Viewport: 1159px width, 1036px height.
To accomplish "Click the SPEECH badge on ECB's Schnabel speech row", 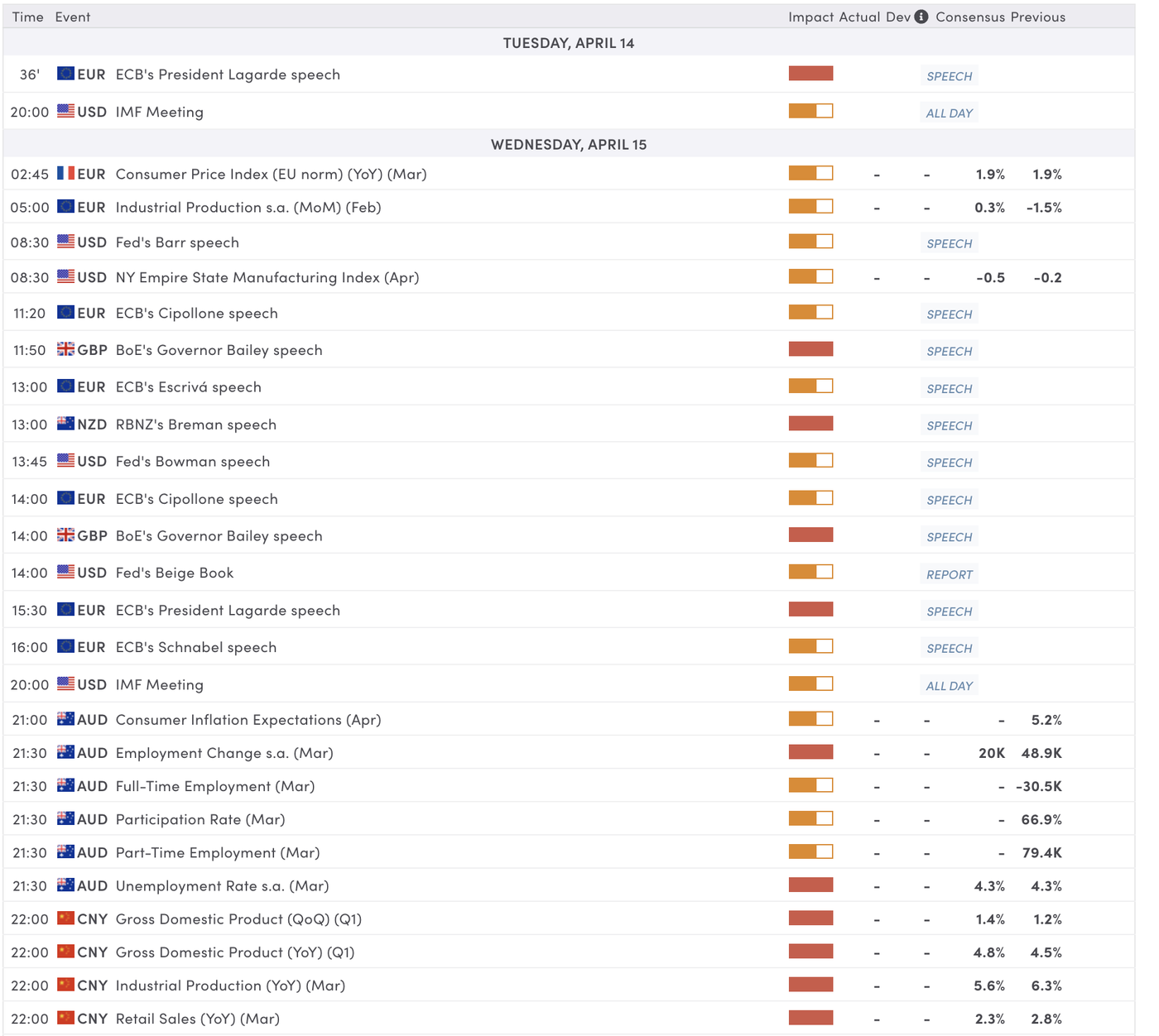I will point(949,648).
